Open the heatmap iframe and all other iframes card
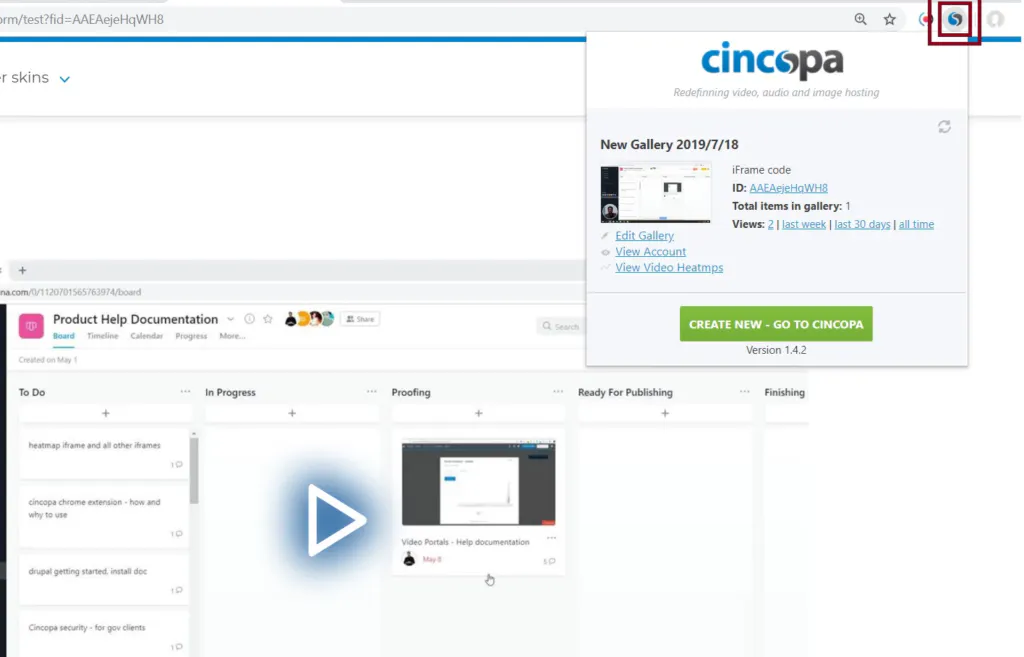The width and height of the screenshot is (1024, 657). [x=104, y=454]
